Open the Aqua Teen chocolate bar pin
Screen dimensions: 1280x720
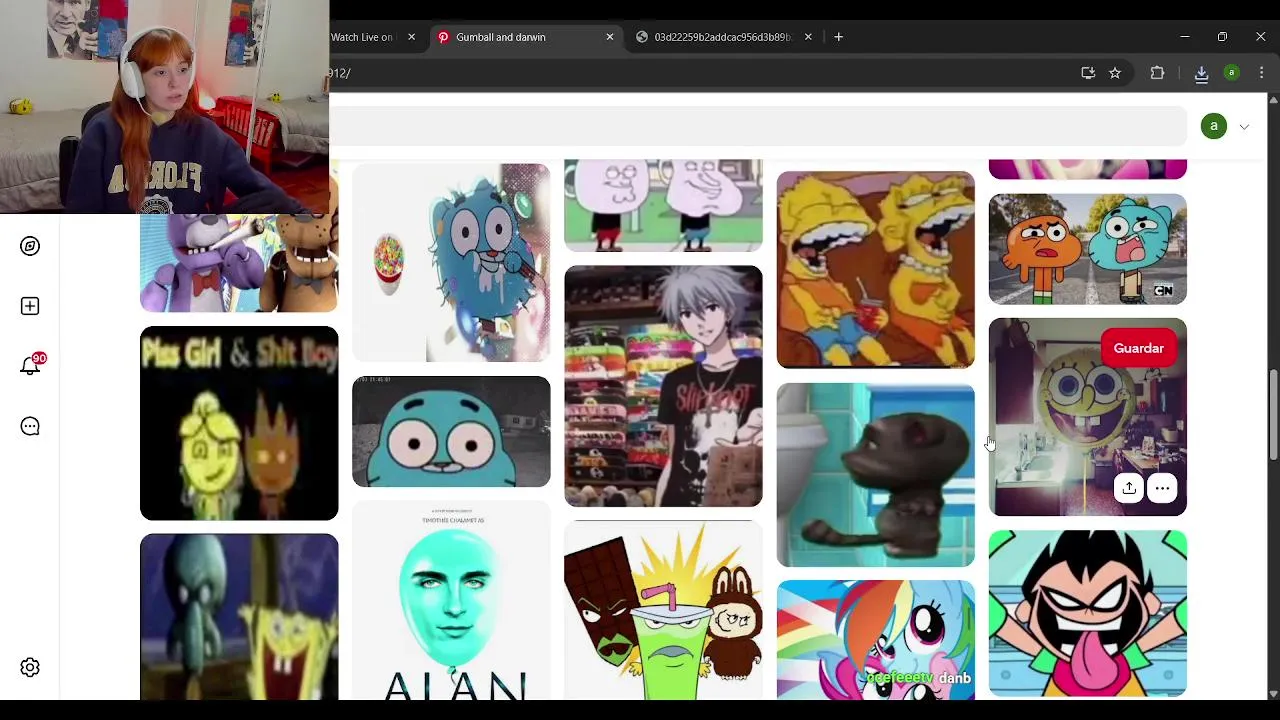(x=663, y=610)
